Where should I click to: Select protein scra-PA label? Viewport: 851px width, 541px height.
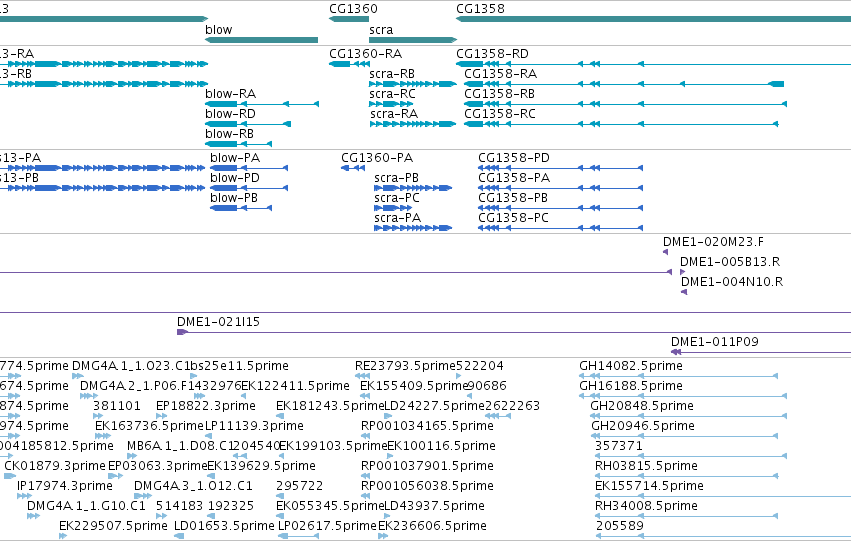(x=397, y=218)
